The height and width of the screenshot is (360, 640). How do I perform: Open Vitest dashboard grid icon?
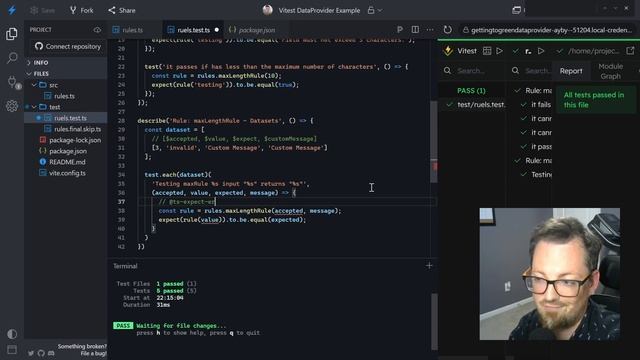(x=487, y=51)
